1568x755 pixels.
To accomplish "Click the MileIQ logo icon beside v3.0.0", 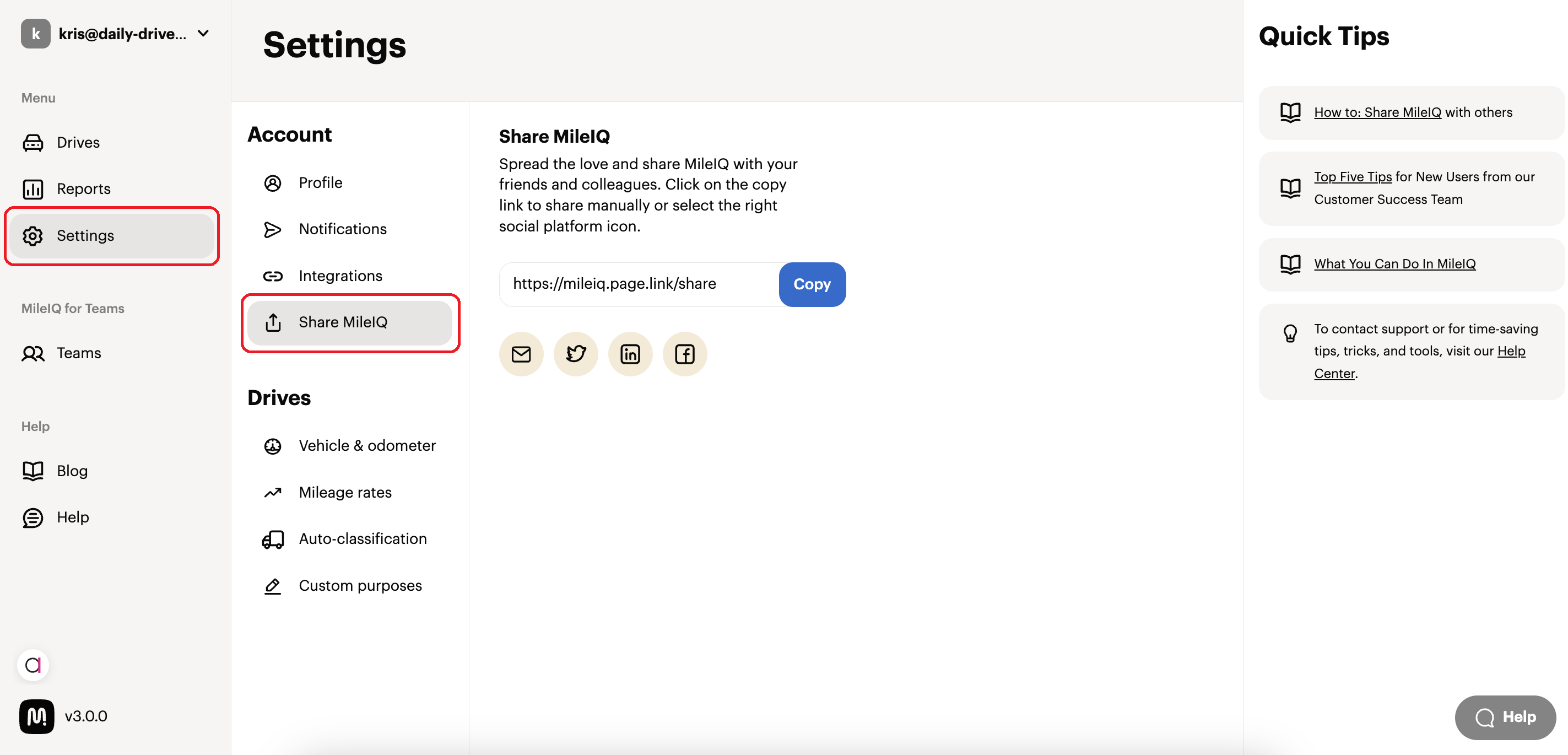I will [36, 716].
